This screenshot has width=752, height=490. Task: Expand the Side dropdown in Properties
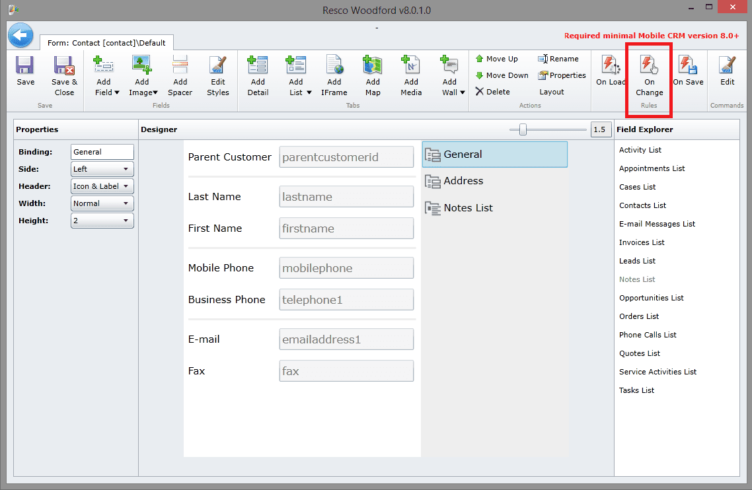click(102, 170)
